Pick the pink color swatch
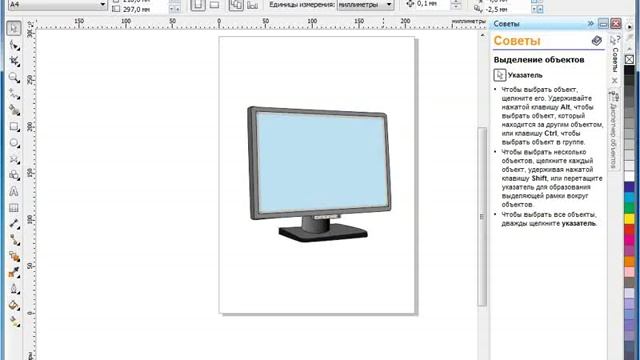This screenshot has height=360, width=640. tap(629, 272)
